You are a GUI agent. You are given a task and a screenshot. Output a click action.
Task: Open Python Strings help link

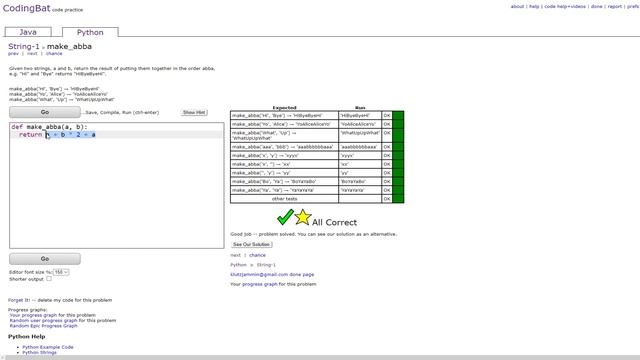click(39, 352)
